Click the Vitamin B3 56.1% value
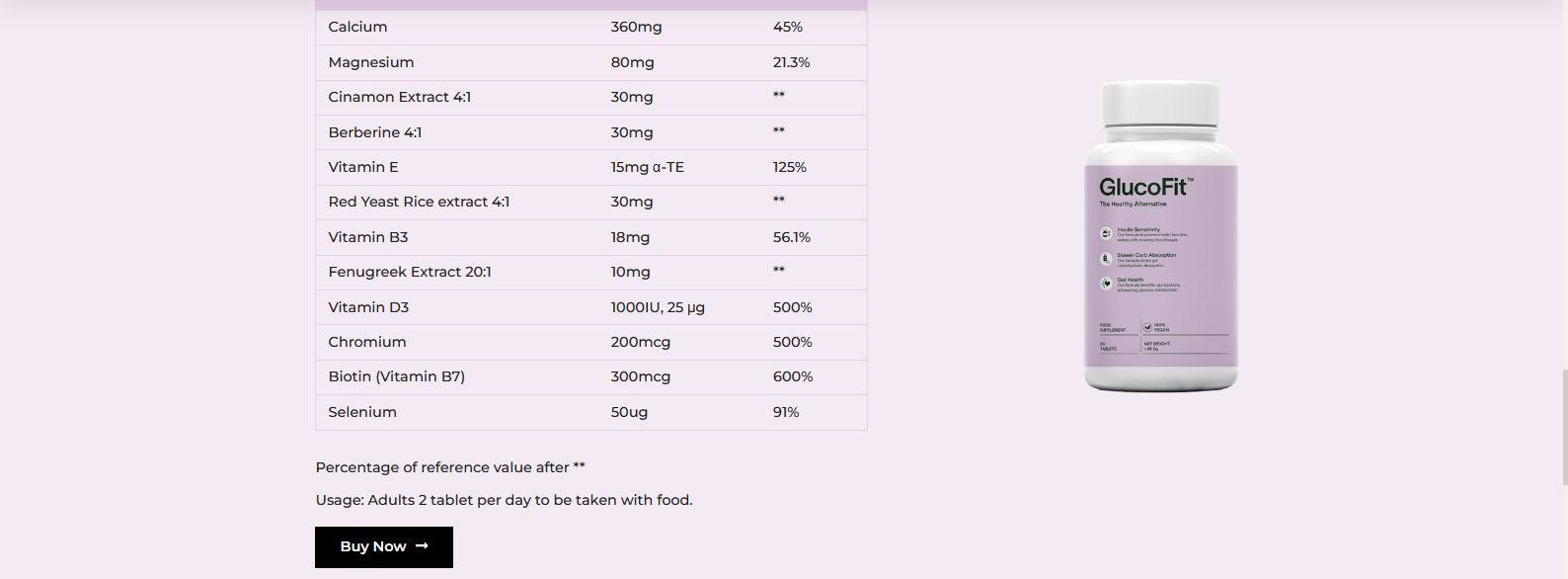 (792, 237)
